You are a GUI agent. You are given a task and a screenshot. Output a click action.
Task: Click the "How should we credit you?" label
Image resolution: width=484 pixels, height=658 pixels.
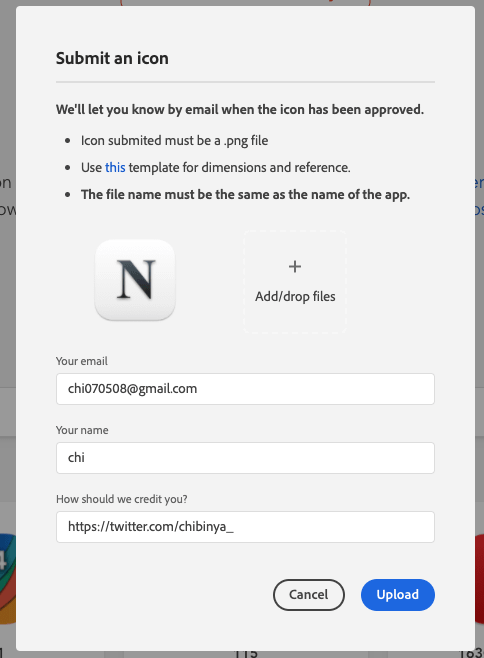click(x=122, y=499)
